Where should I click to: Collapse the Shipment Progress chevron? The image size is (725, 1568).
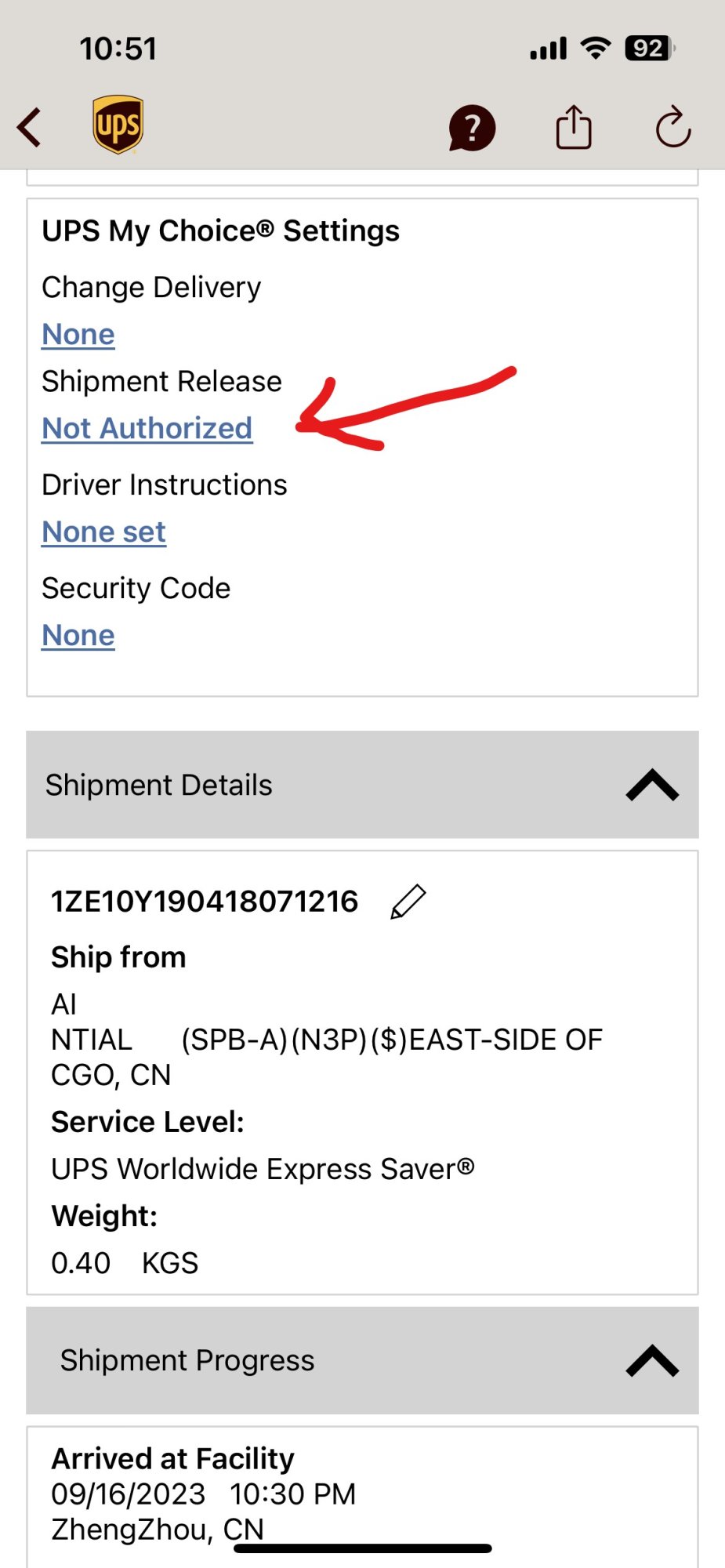click(652, 1361)
